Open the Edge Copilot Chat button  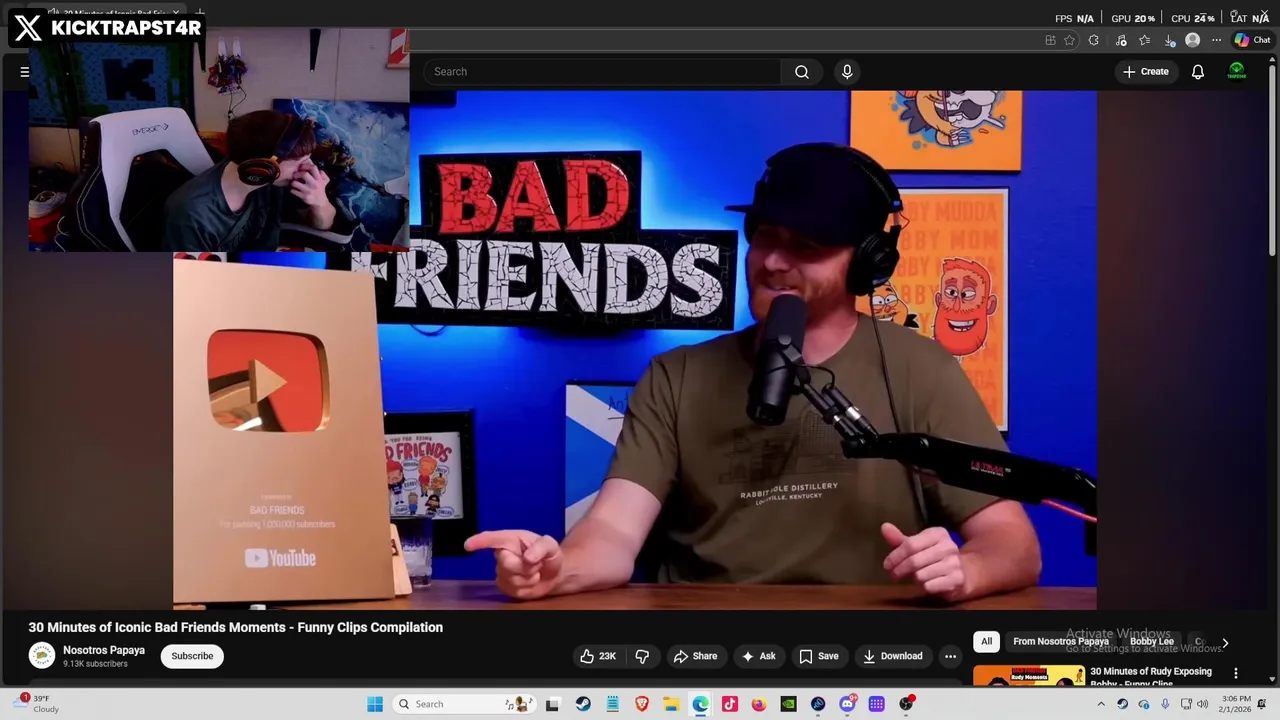[x=1252, y=40]
